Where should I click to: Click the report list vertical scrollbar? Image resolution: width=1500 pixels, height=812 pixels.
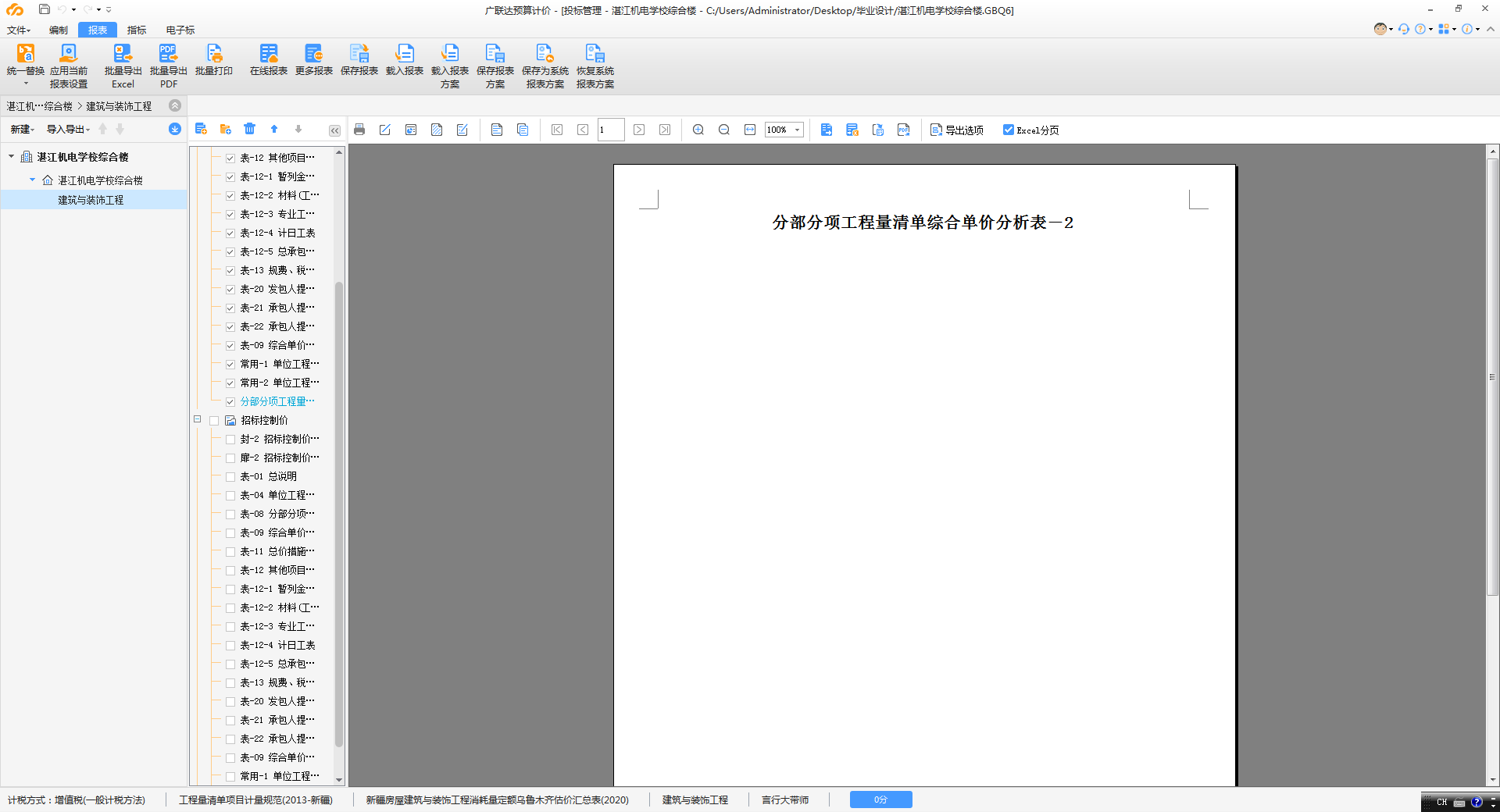[339, 513]
